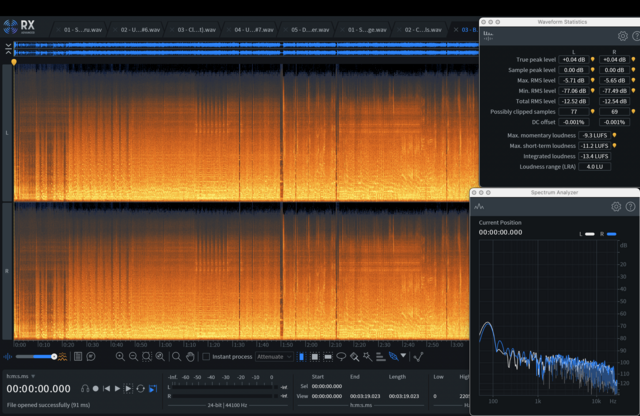This screenshot has width=640, height=416.
Task: Select the Zoom tool magnifier
Action: (x=176, y=356)
